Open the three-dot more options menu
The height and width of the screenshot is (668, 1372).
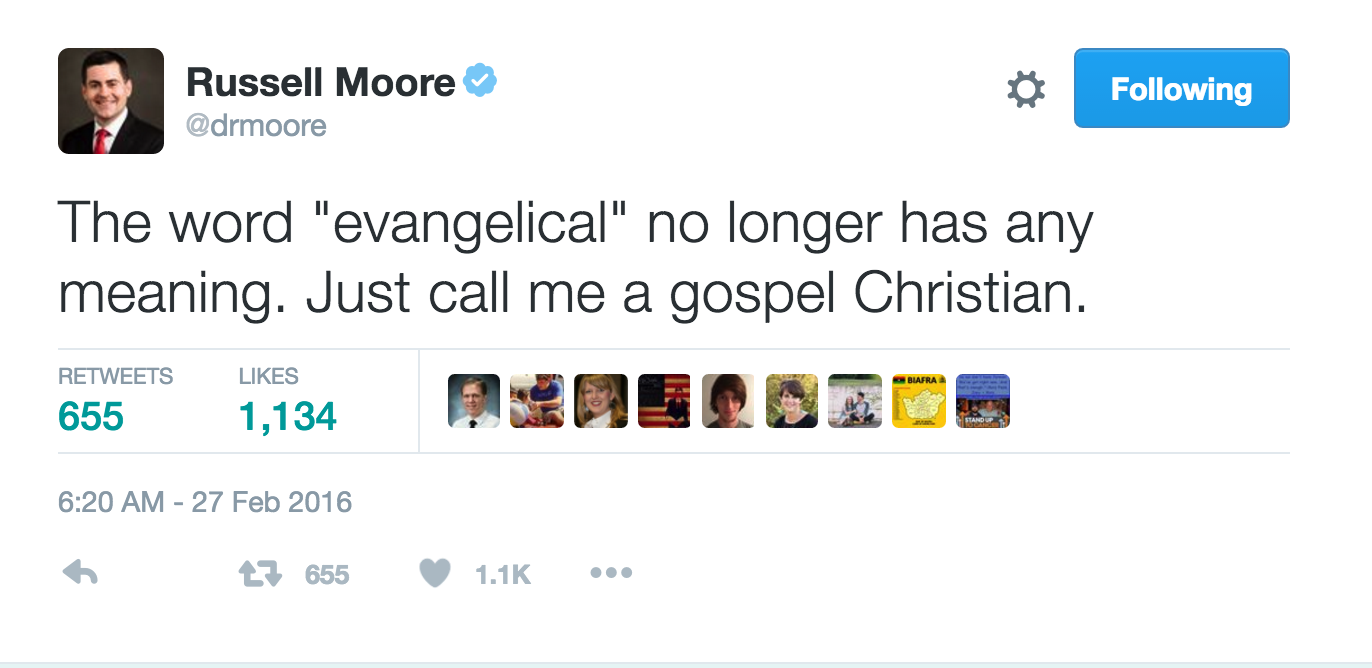point(611,573)
